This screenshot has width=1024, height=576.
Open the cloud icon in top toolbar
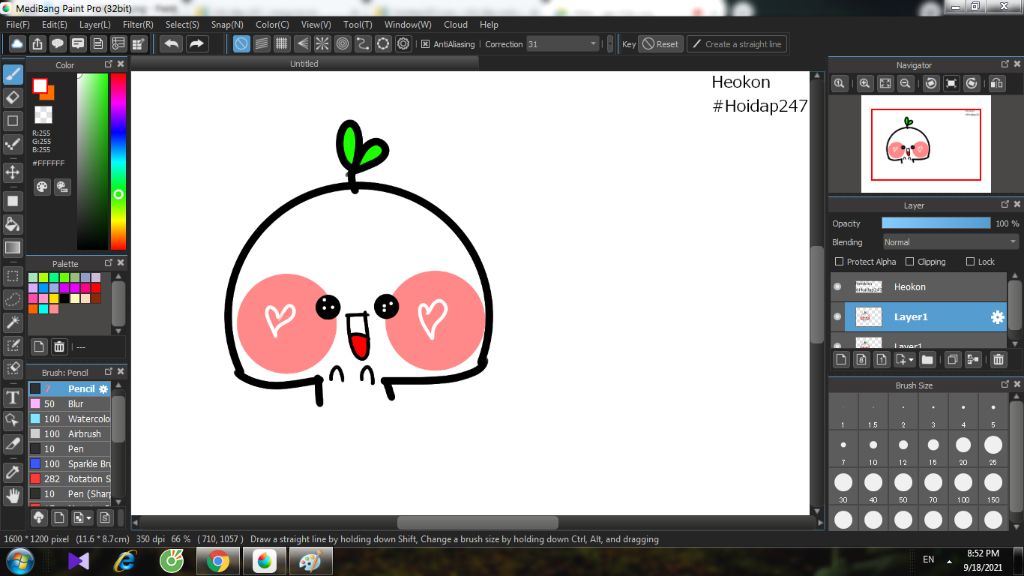tap(17, 44)
